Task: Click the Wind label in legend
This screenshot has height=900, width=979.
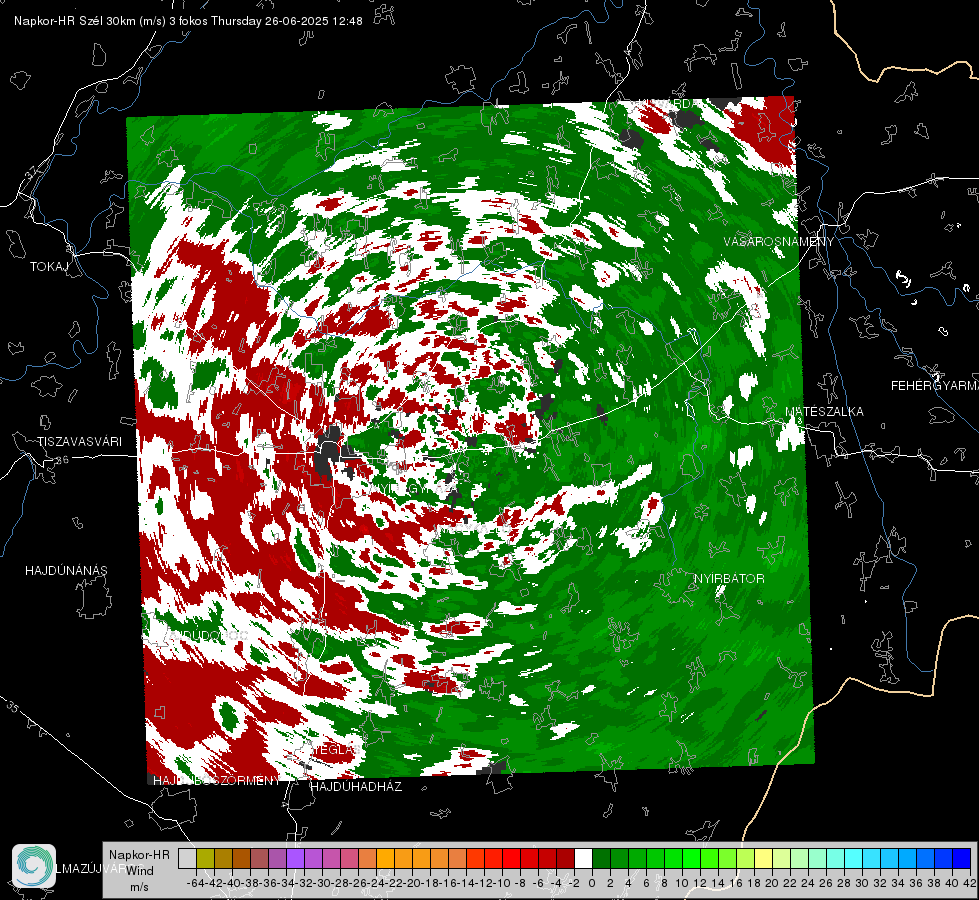Action: [x=140, y=870]
